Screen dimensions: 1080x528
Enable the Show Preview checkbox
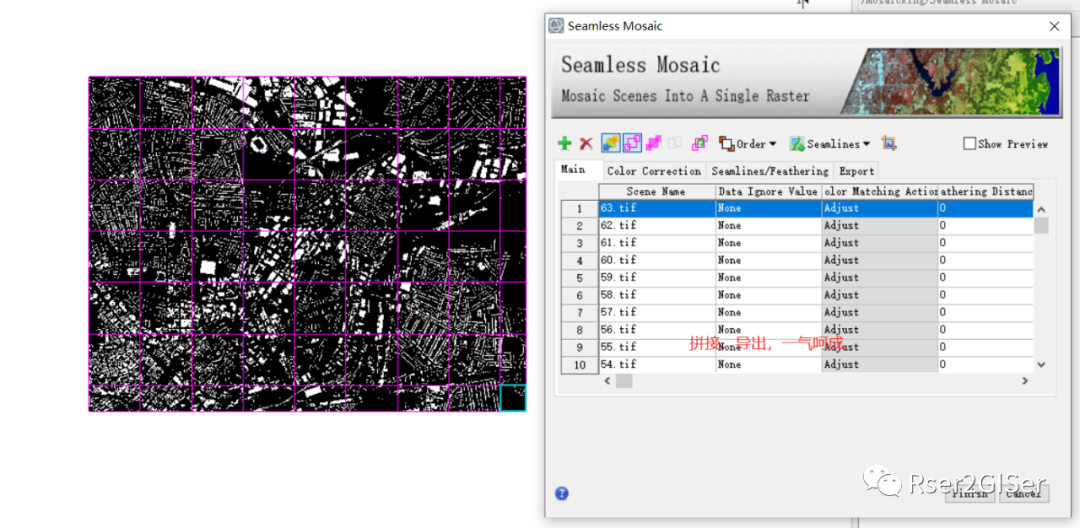[970, 144]
